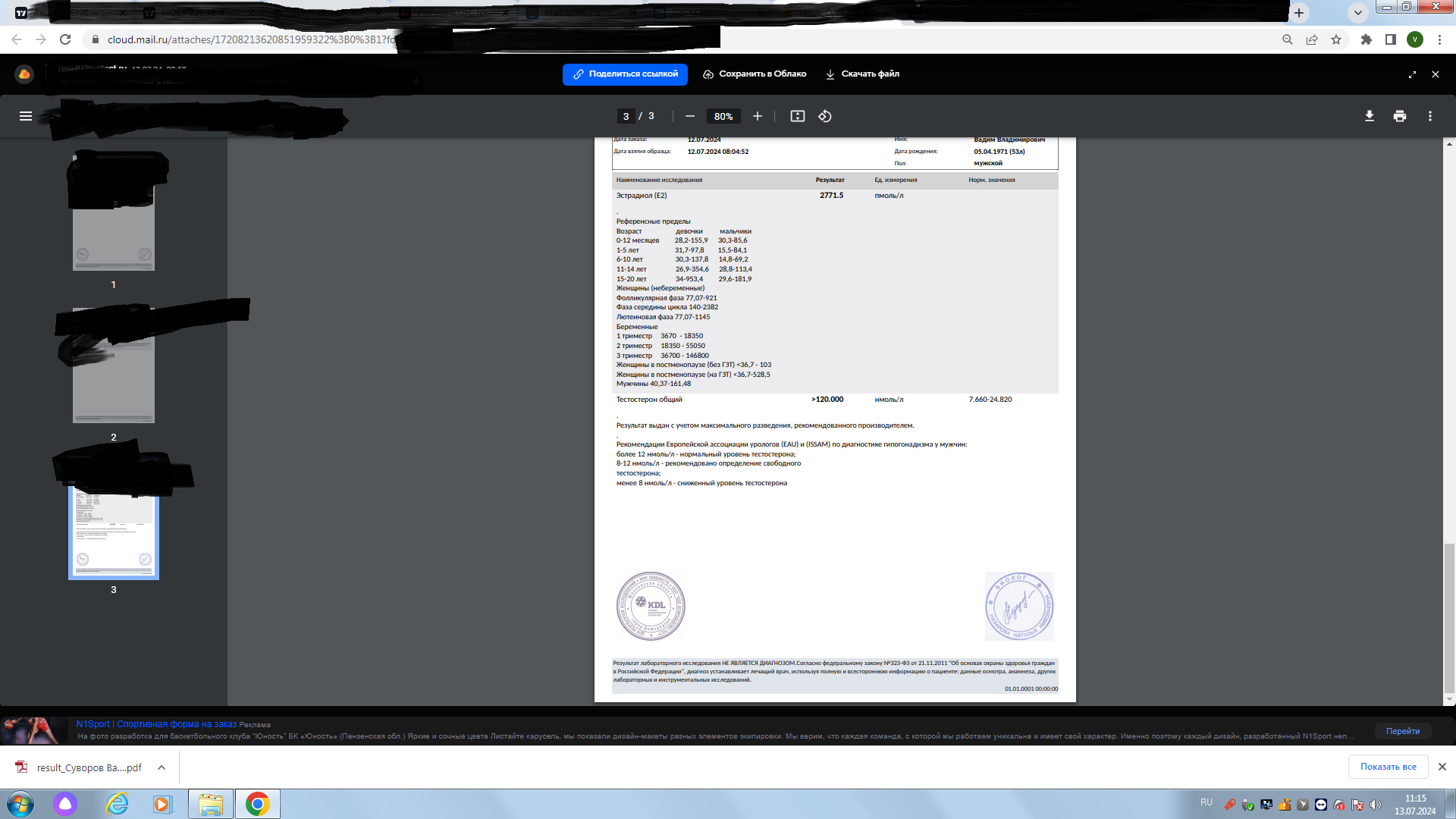The height and width of the screenshot is (819, 1456).
Task: Click Перейти in the ad banner
Action: pyautogui.click(x=1402, y=731)
